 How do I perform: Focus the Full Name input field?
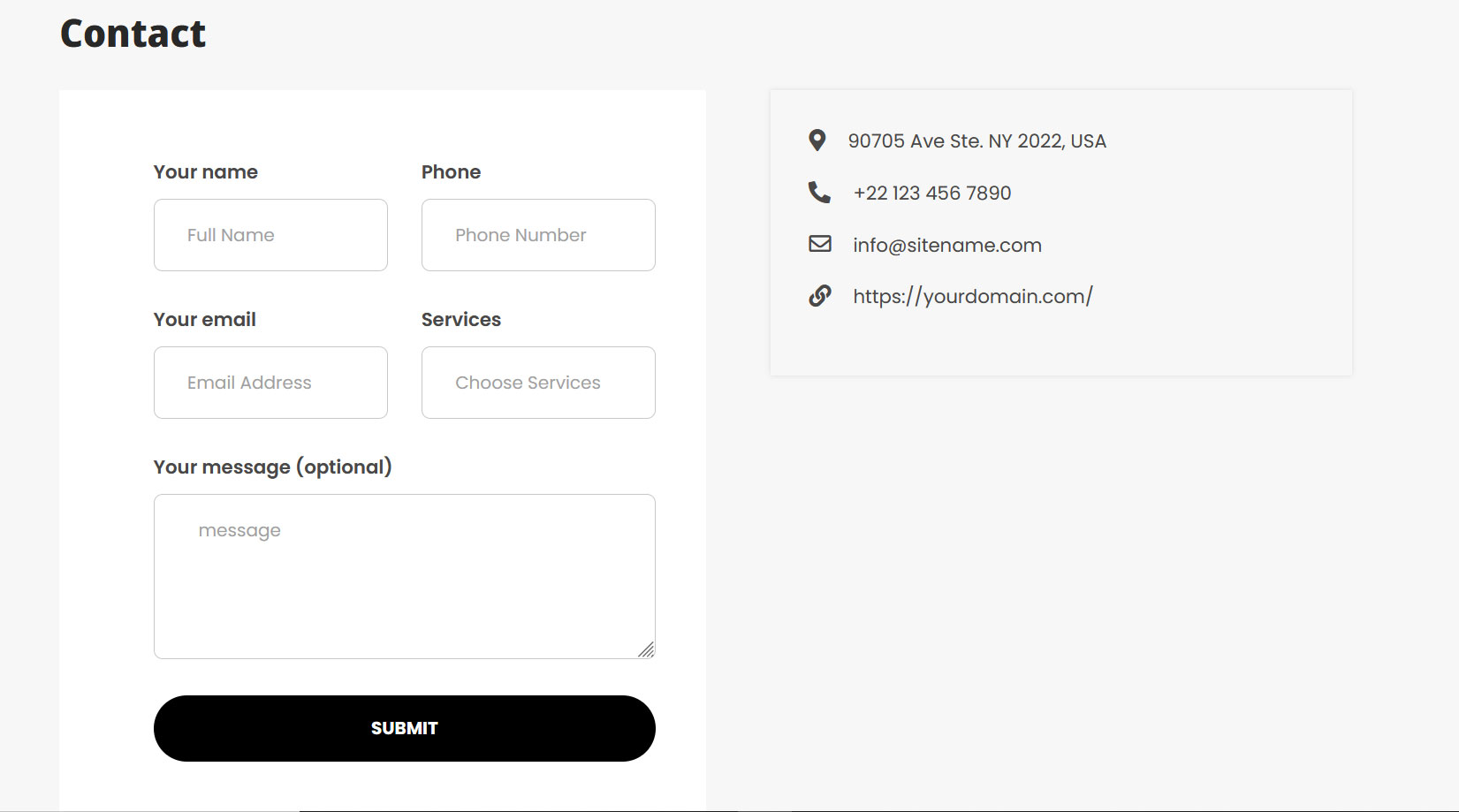[x=270, y=235]
